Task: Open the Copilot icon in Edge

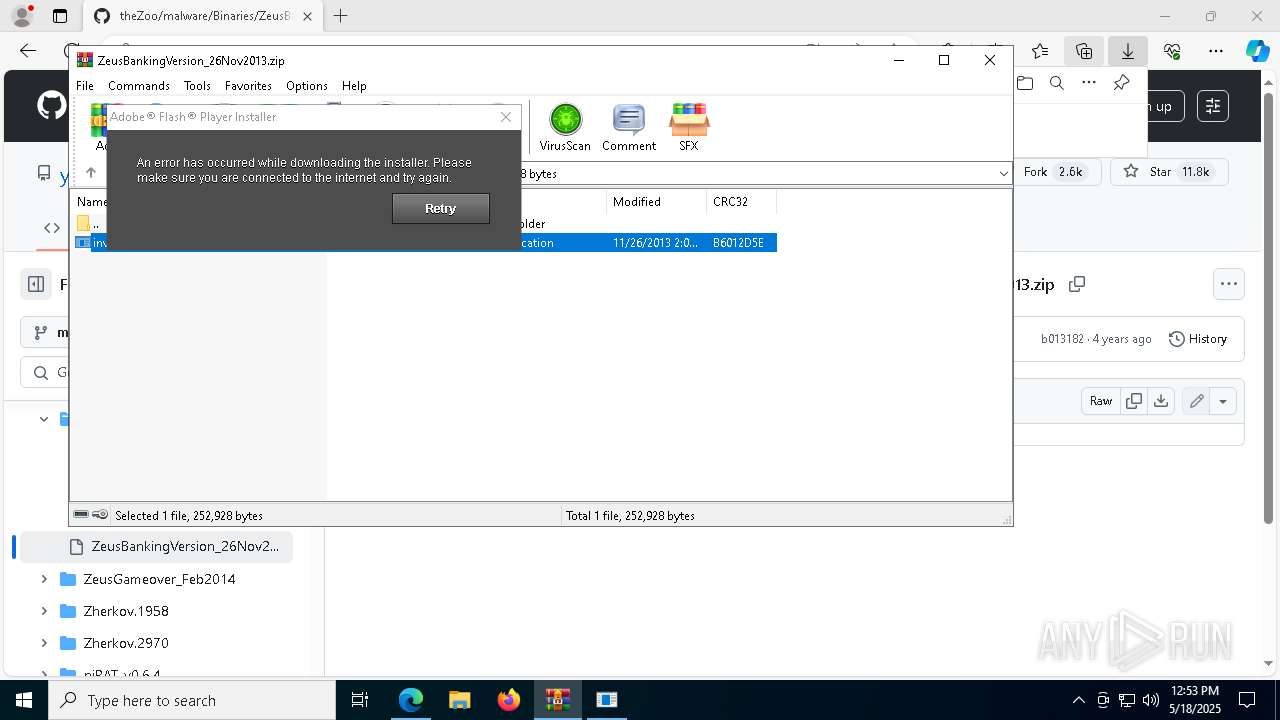Action: (x=1257, y=51)
